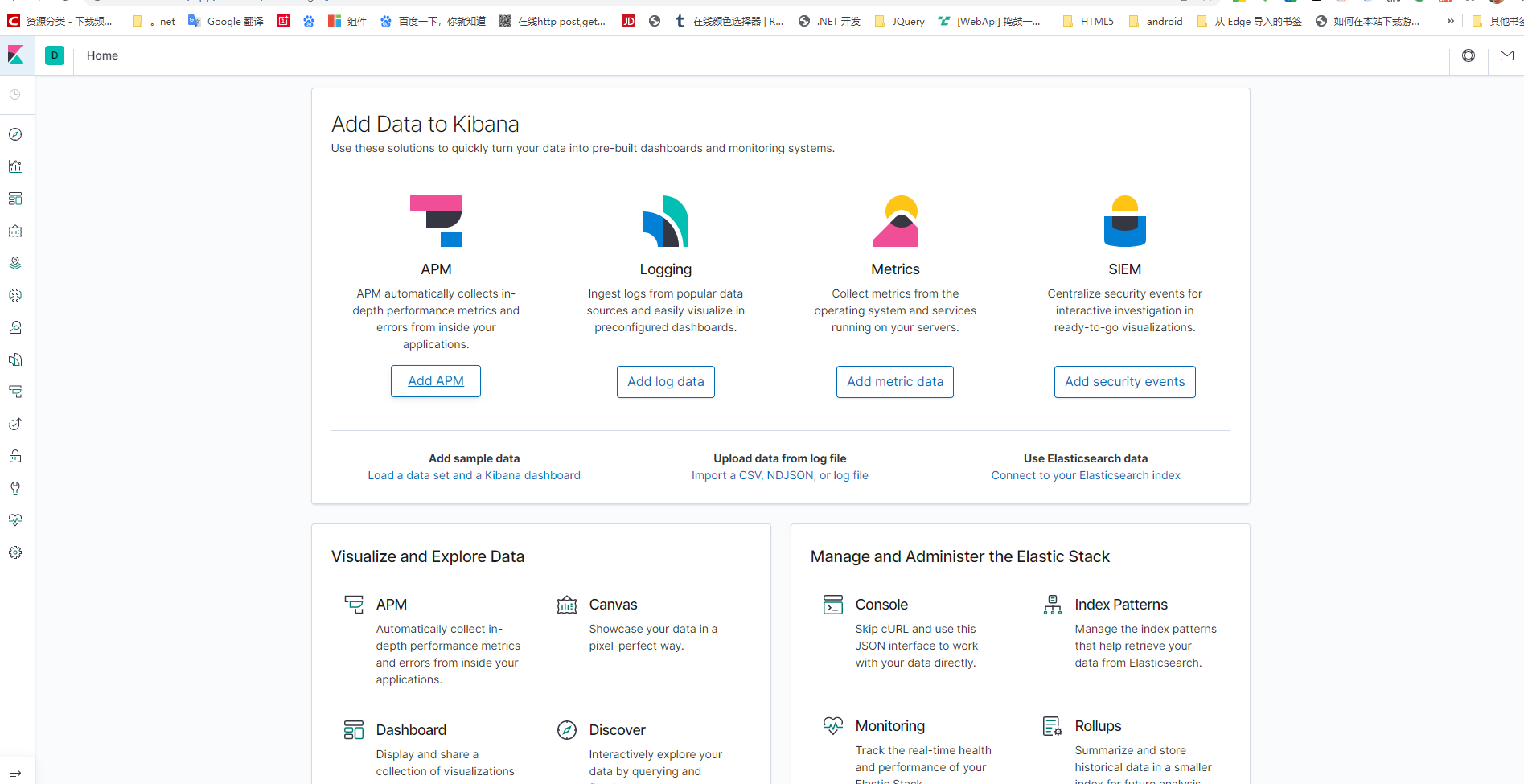Open Metrics from the left sidebar icon
1524x784 pixels.
[15, 327]
